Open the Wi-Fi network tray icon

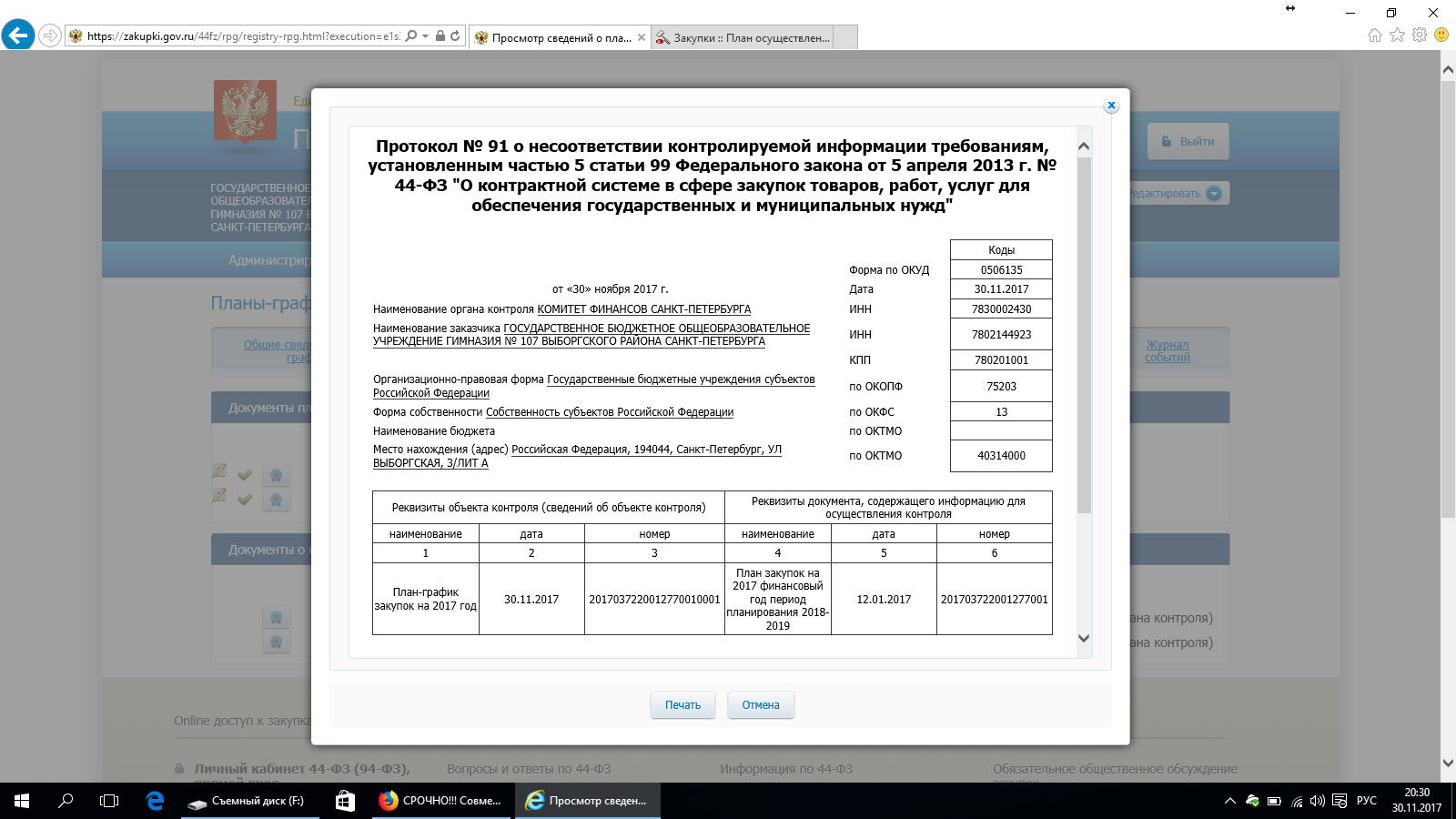click(x=1296, y=801)
